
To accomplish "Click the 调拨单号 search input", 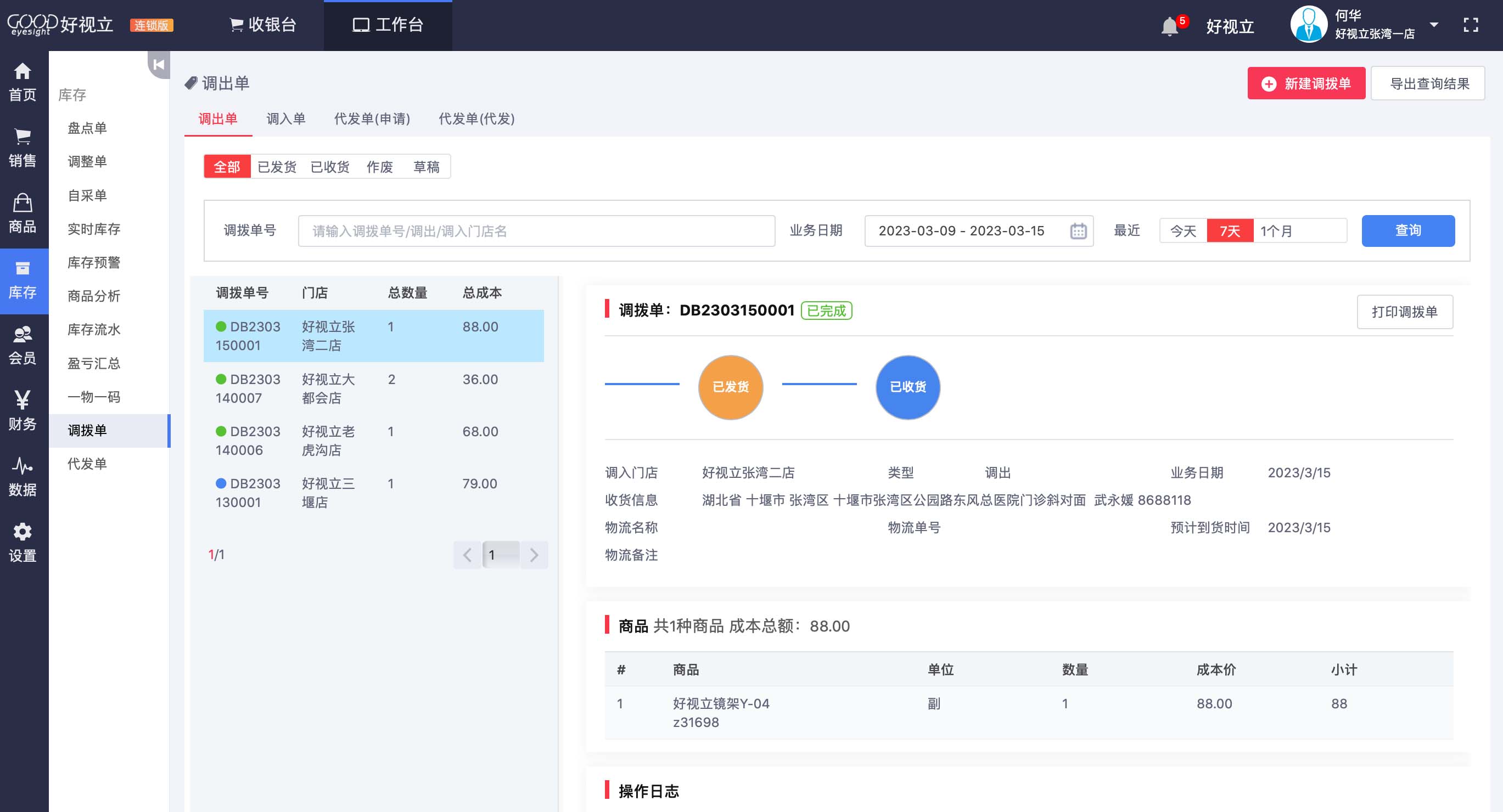I will [x=536, y=231].
